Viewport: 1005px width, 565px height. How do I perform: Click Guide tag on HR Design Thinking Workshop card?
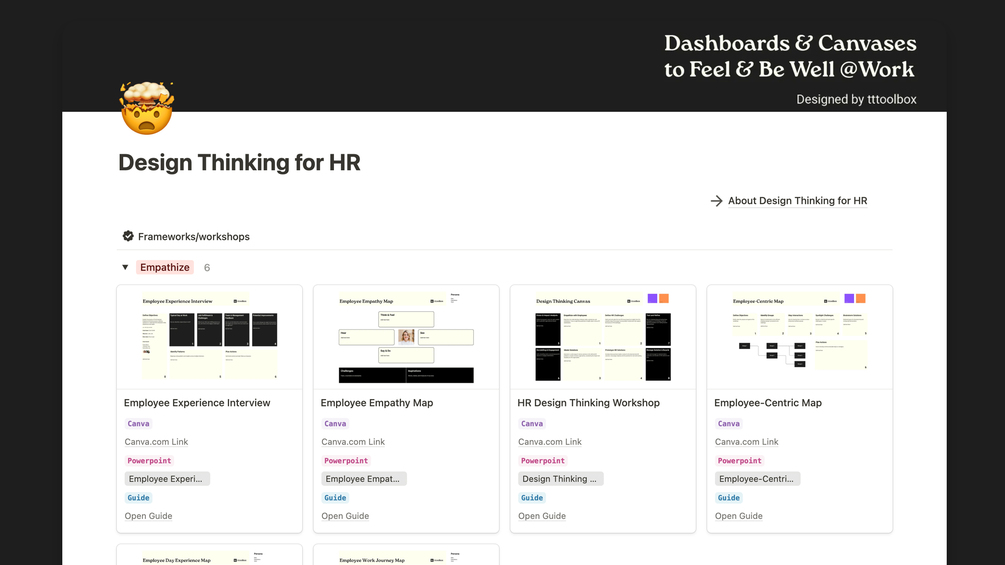coord(532,498)
